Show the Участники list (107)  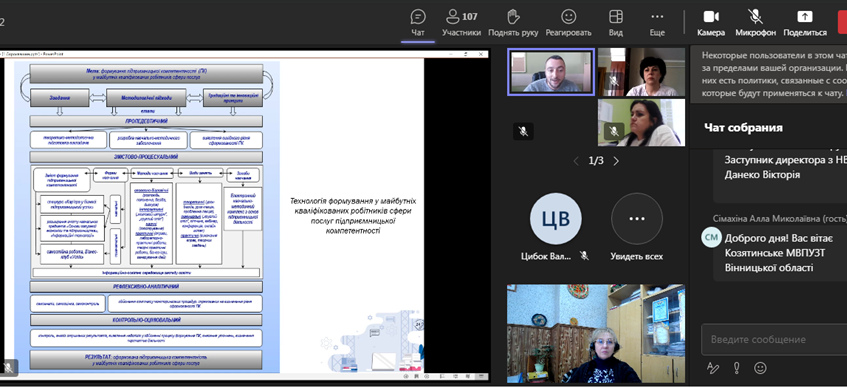coord(461,23)
